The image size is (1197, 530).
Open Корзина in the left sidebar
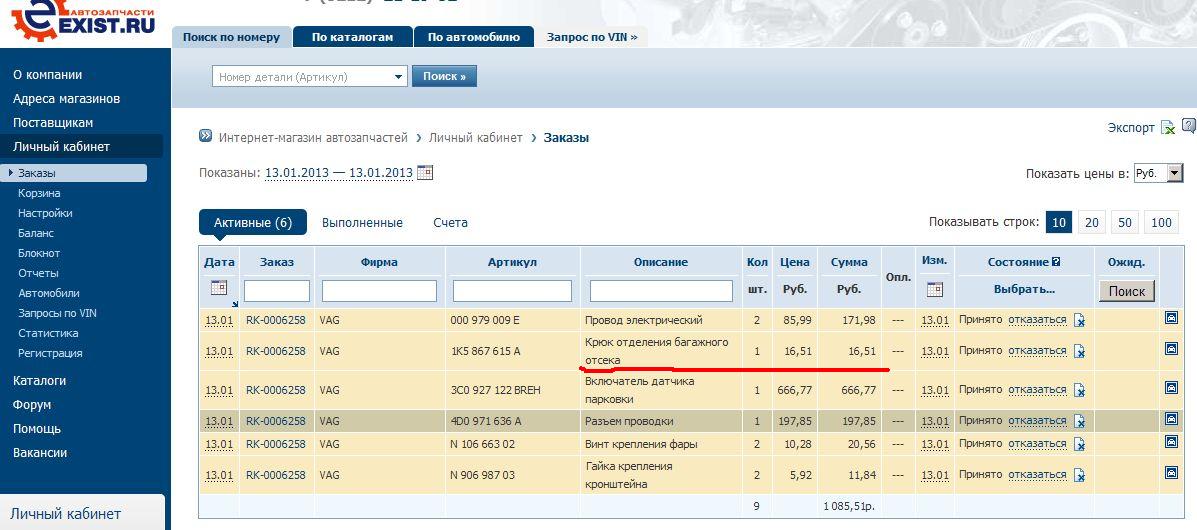pos(39,193)
